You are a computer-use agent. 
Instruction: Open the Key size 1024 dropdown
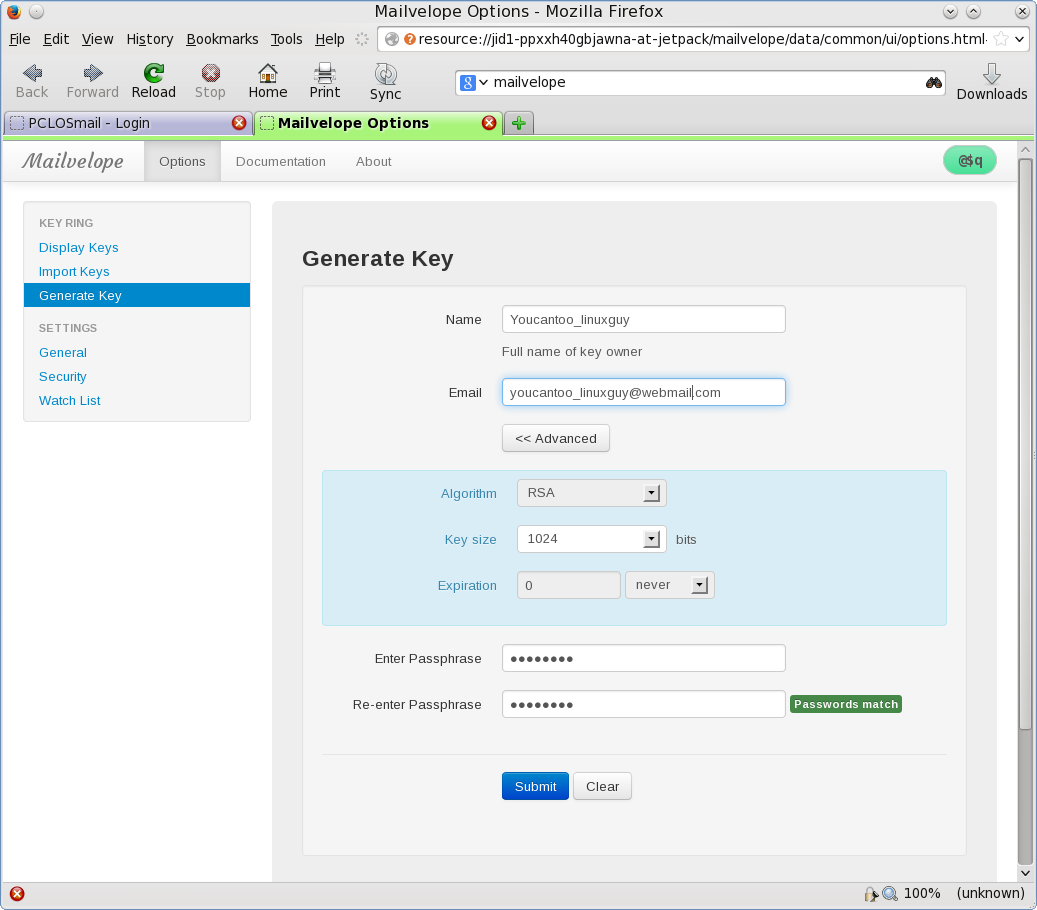591,539
